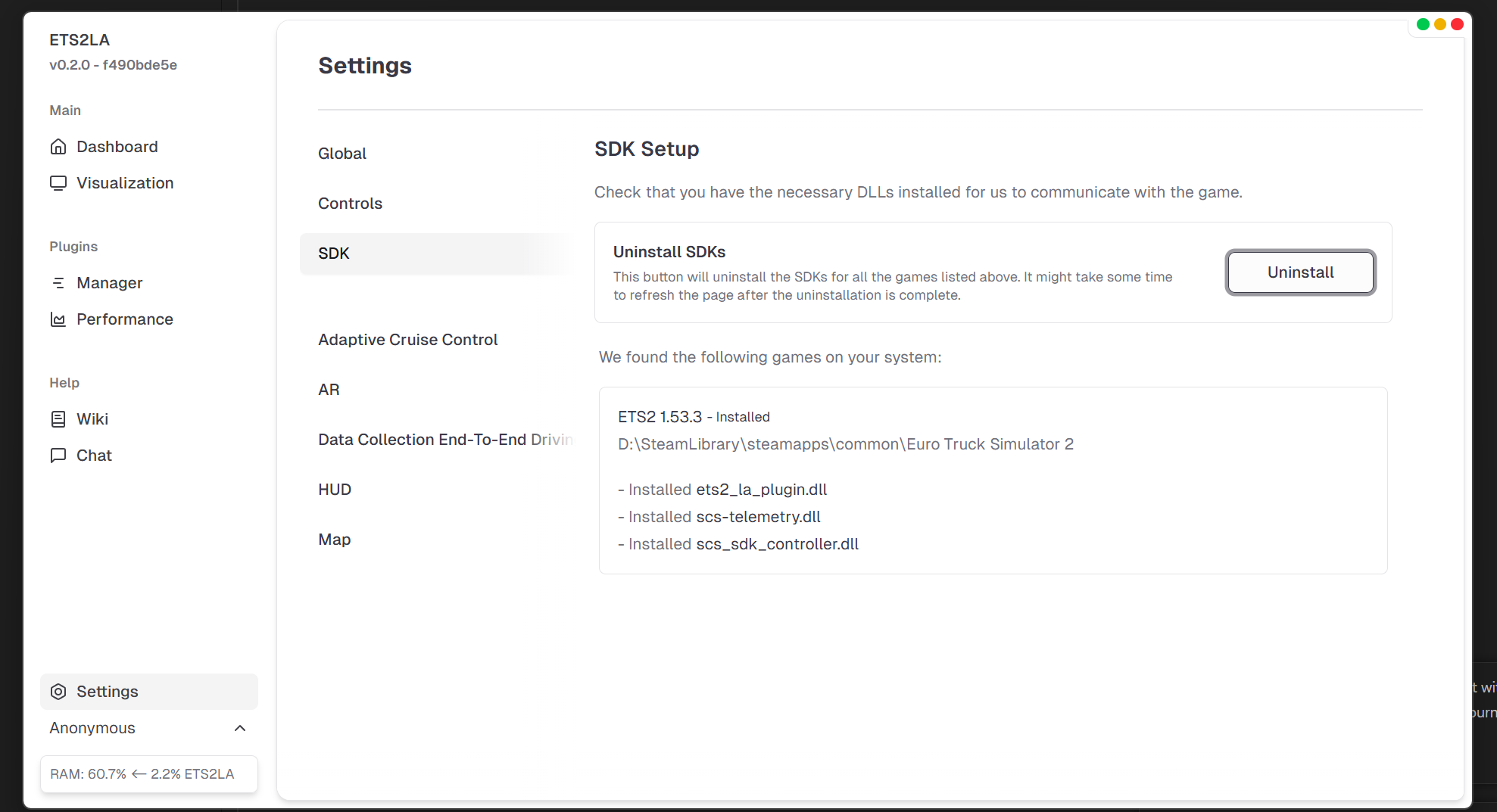The width and height of the screenshot is (1497, 812).
Task: Click the RAM usage status box
Action: (x=149, y=773)
